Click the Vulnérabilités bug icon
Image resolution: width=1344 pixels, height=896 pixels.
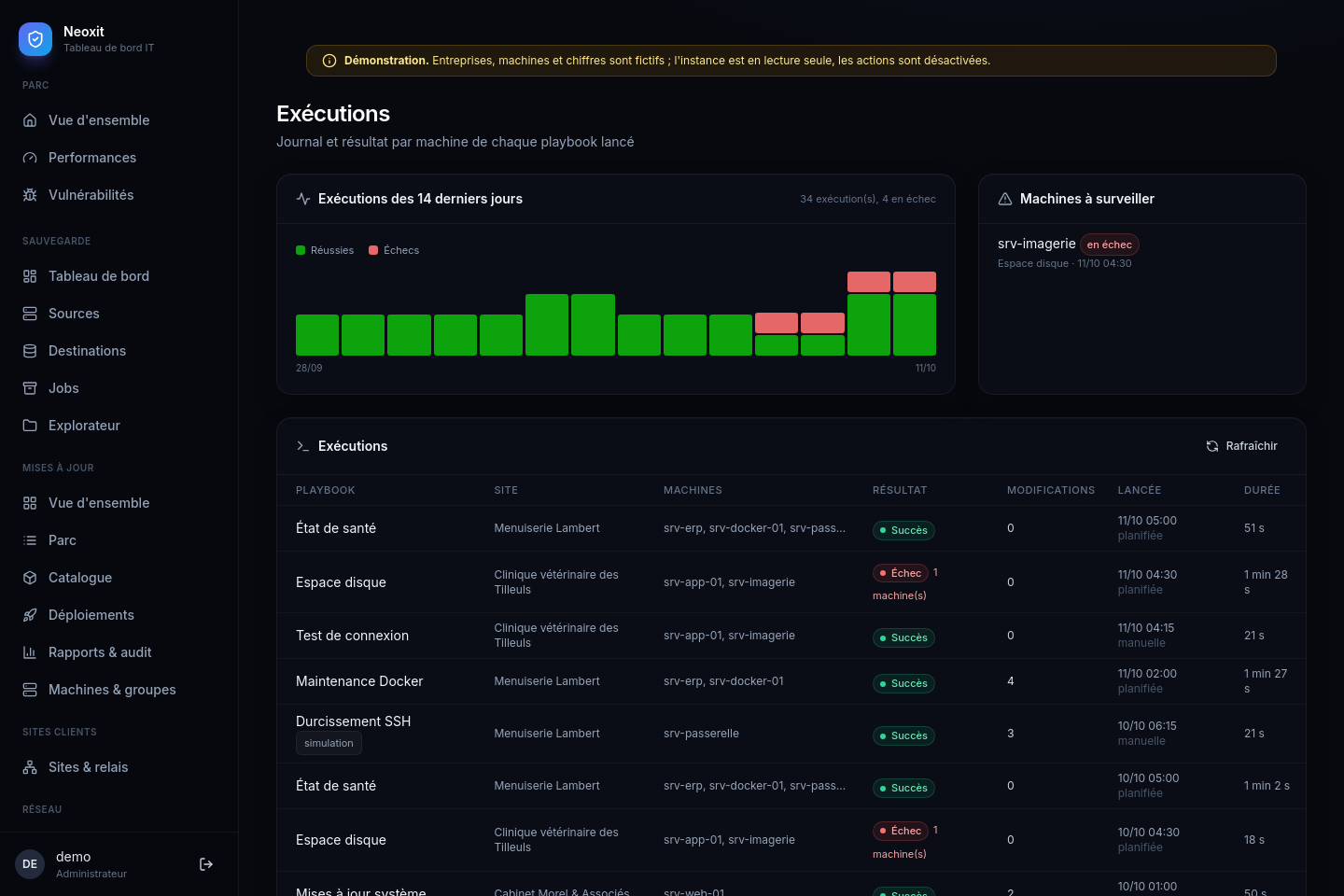[x=30, y=195]
